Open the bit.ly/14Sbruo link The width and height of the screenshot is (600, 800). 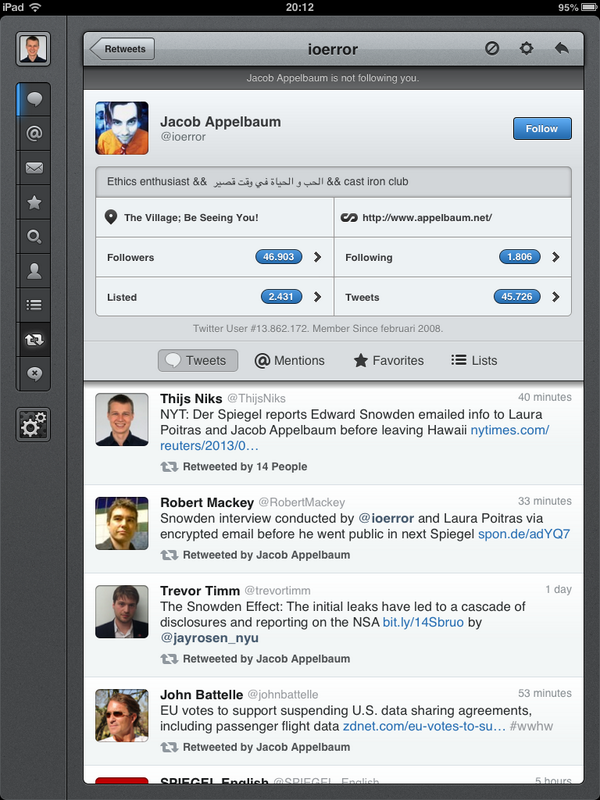(x=423, y=622)
